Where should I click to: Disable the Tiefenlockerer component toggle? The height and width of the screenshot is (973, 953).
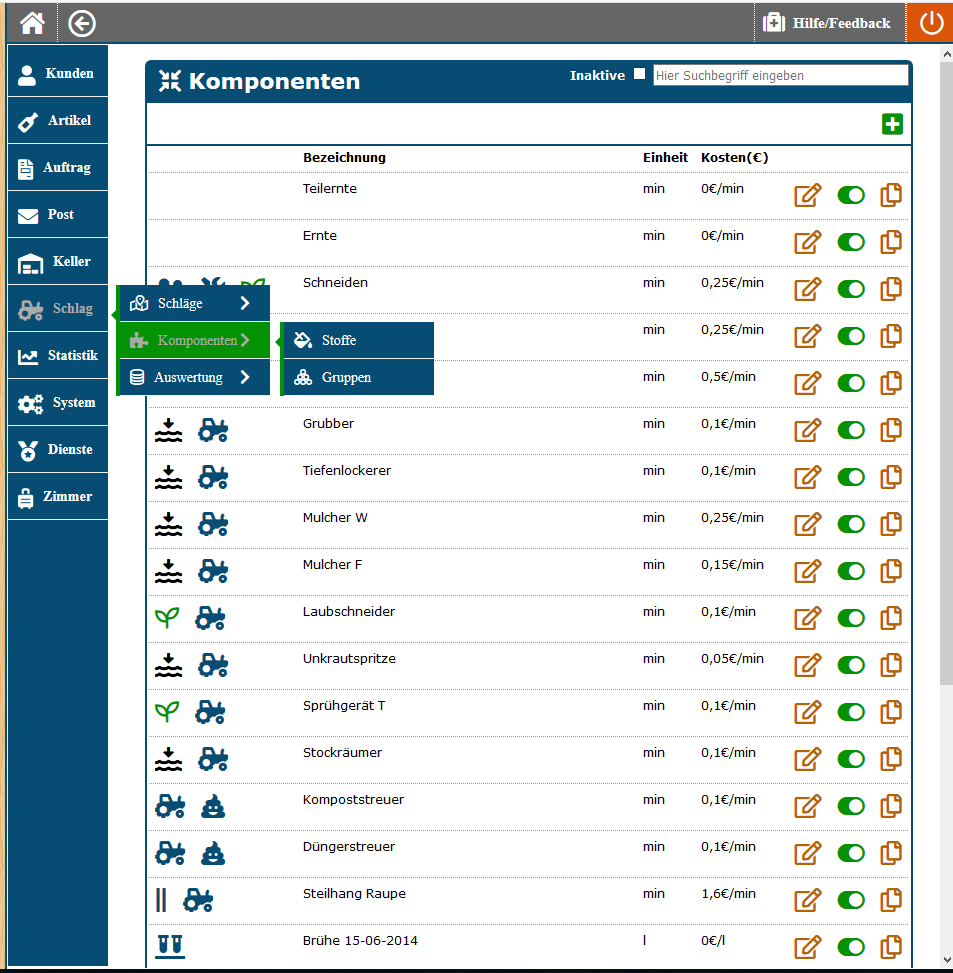tap(850, 477)
